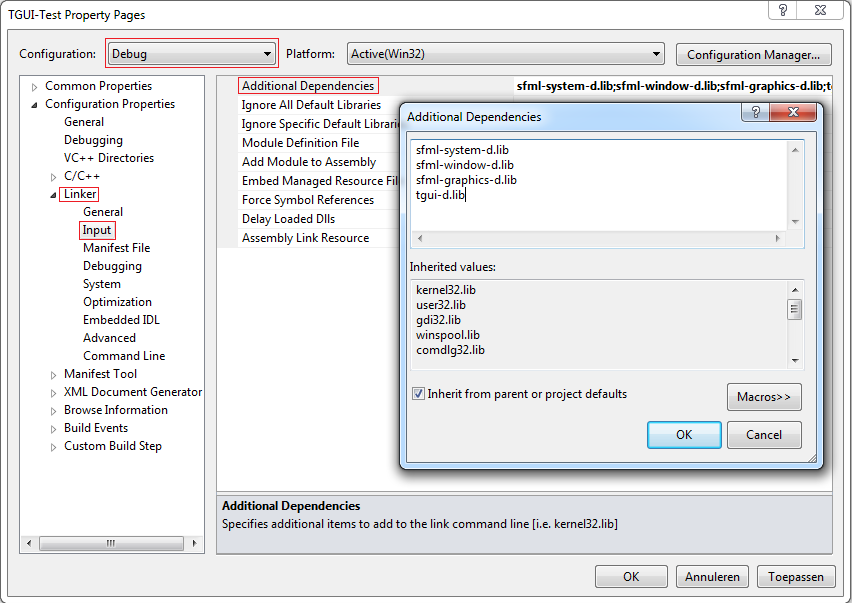Screen dimensions: 852x603
Task: Select the Force Symbol References property
Action: (x=308, y=200)
